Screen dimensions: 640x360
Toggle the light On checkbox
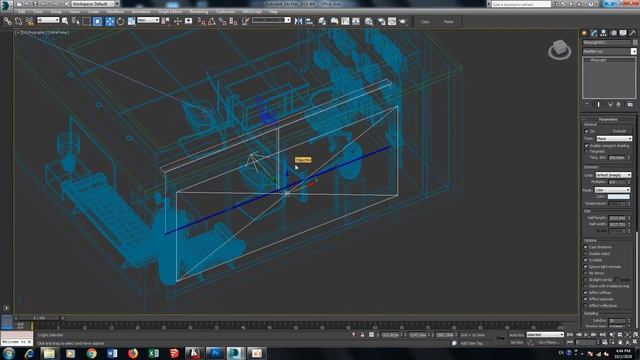587,131
